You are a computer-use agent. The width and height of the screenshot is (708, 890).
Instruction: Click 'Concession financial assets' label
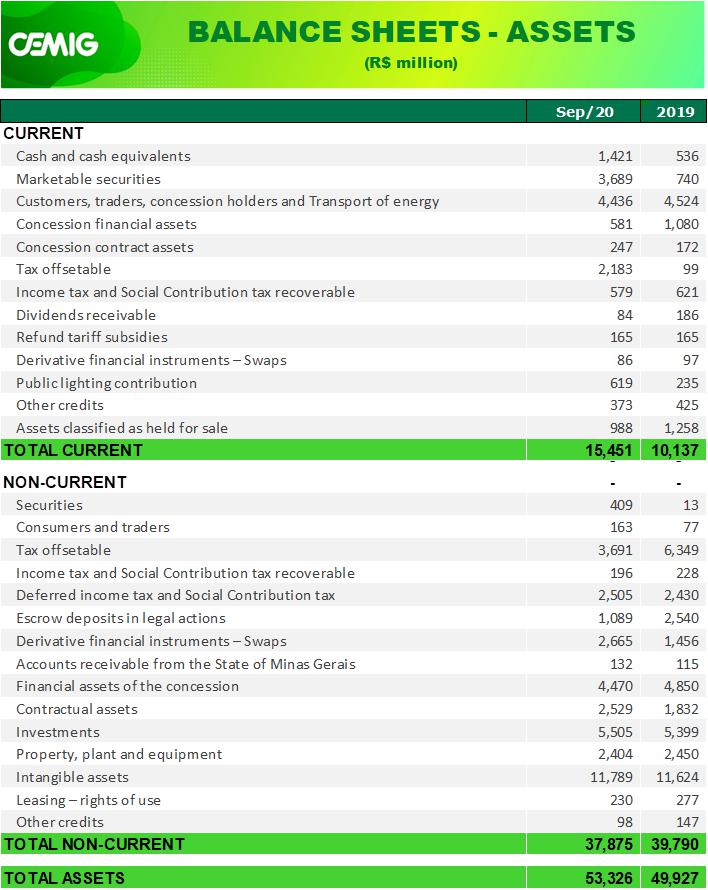(106, 224)
